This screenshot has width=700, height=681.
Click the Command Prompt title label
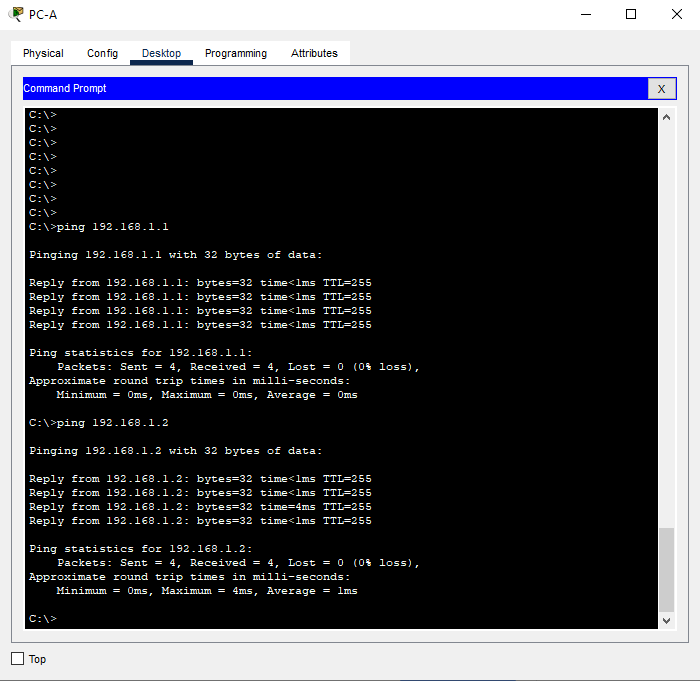65,88
